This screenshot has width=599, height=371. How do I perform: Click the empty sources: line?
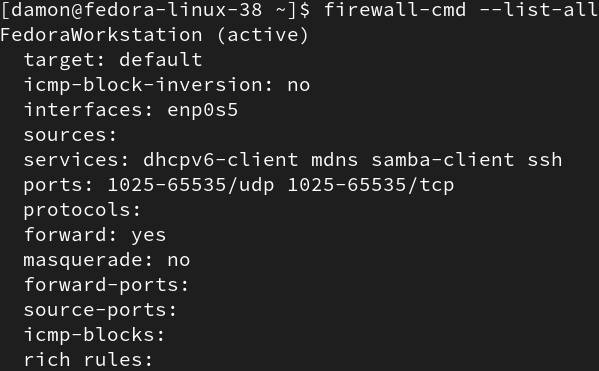[x=70, y=135]
